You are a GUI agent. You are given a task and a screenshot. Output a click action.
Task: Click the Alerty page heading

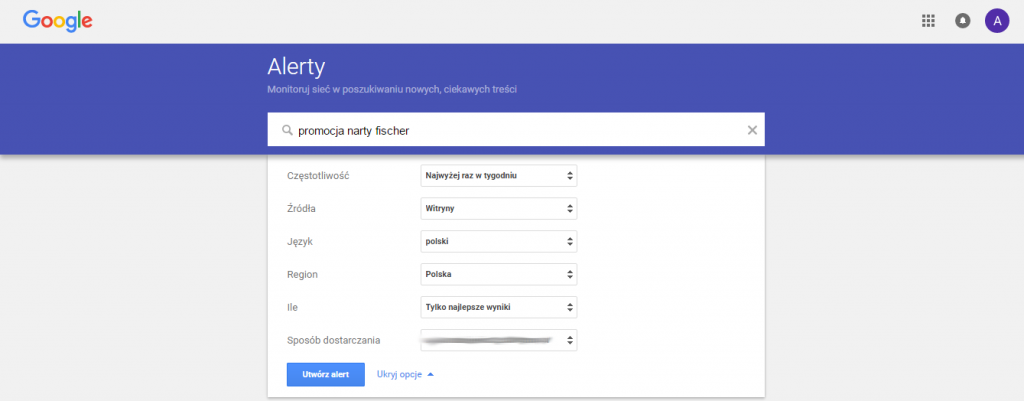[296, 67]
